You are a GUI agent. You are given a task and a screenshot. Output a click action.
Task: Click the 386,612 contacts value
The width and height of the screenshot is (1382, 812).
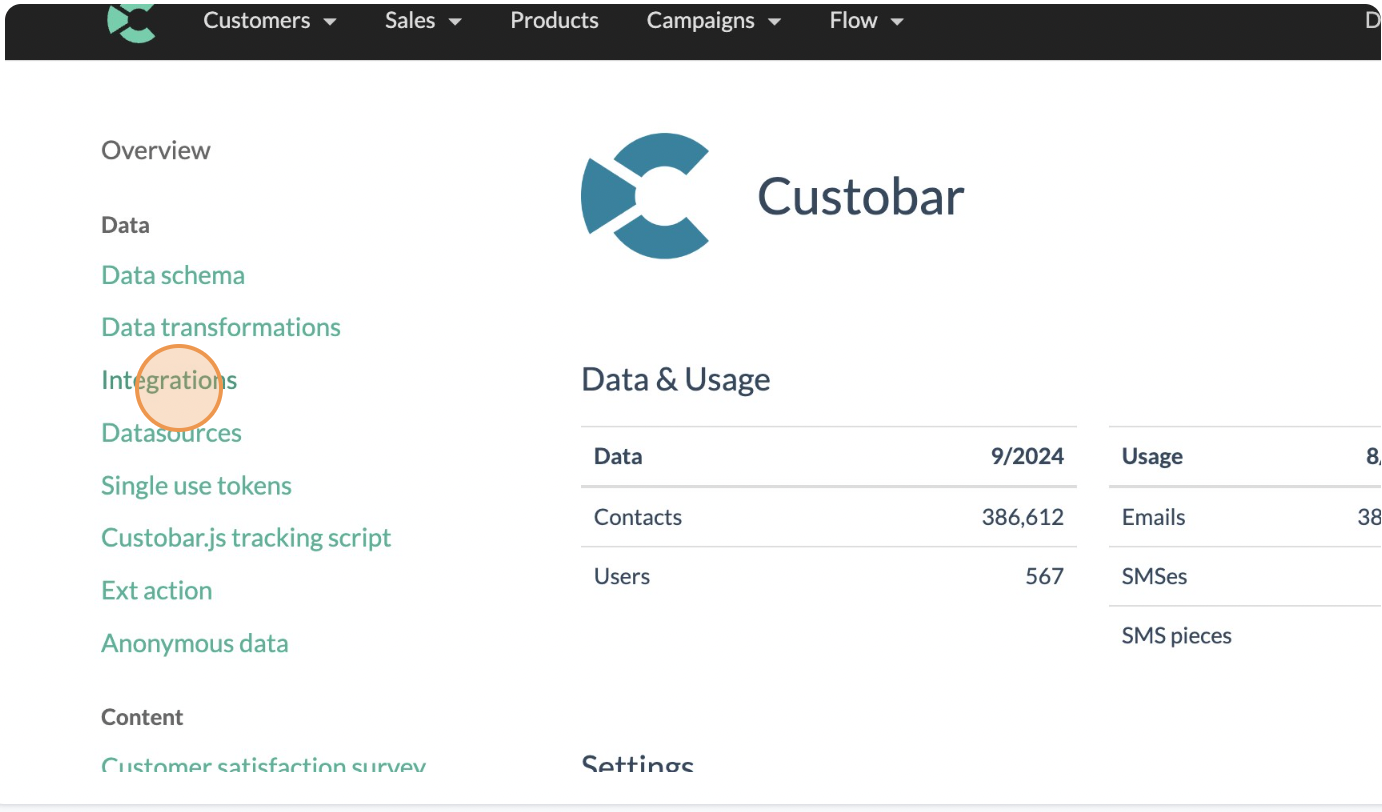coord(1023,517)
